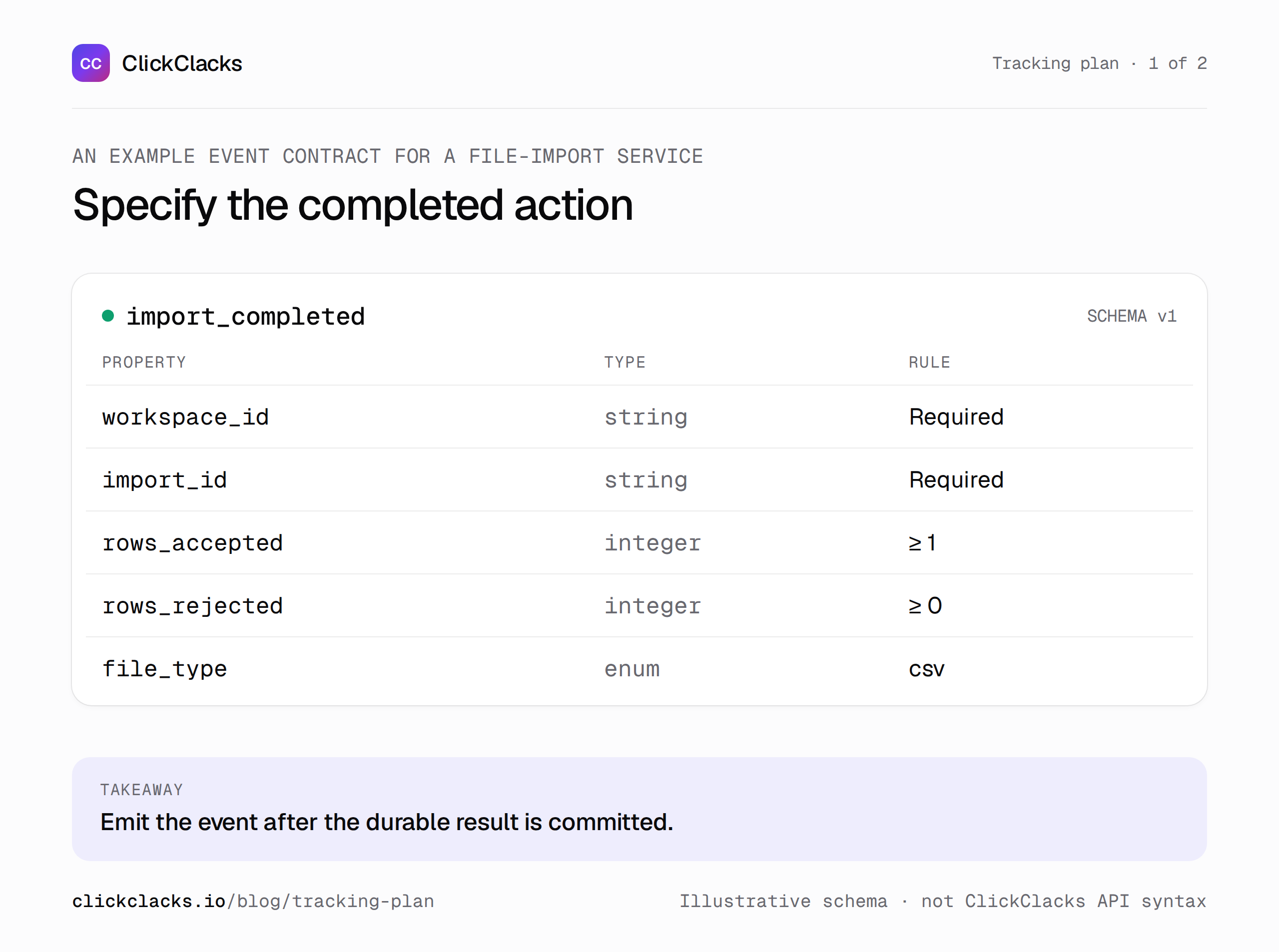This screenshot has height=952, width=1279.
Task: Click the 'Specify the completed action' heading
Action: [353, 205]
